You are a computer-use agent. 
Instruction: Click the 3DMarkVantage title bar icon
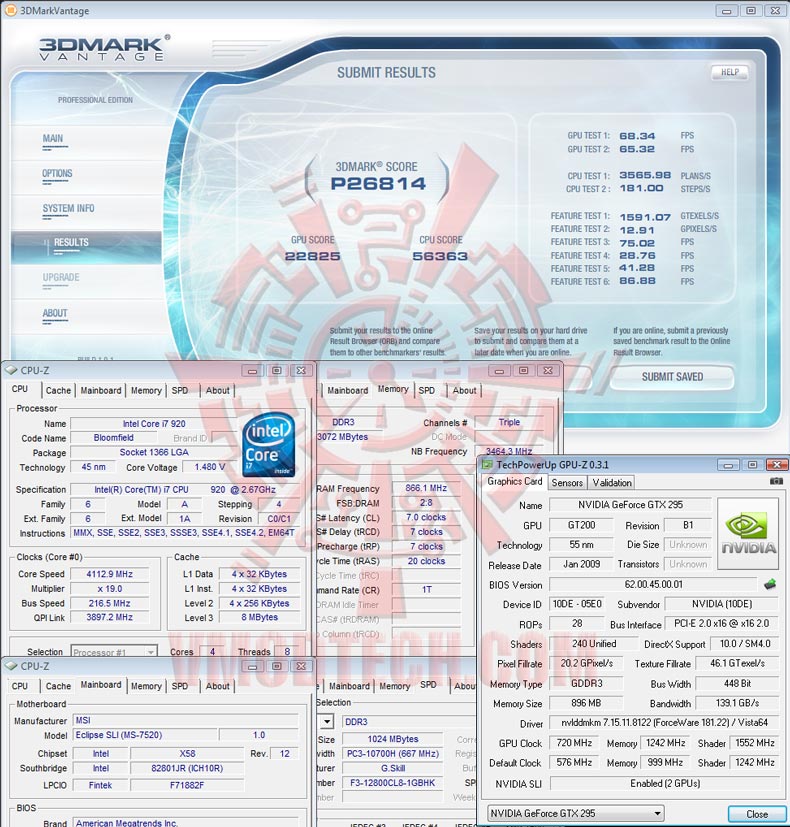[x=10, y=10]
